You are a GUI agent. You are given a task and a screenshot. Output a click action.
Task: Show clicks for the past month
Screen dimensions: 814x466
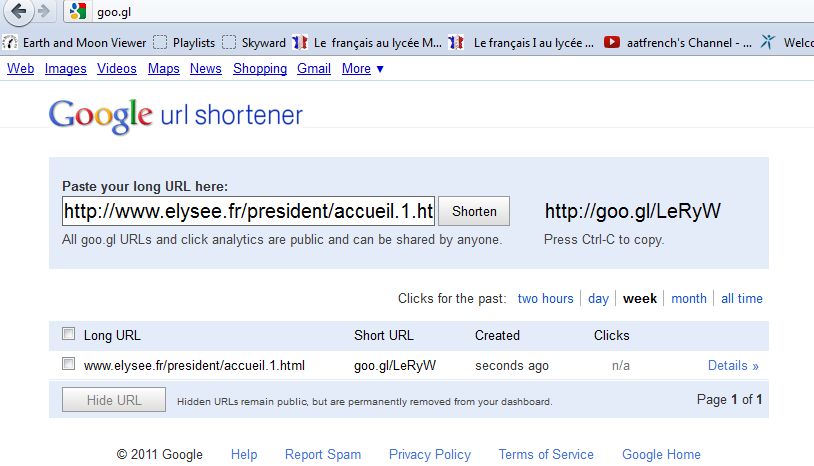pos(689,299)
